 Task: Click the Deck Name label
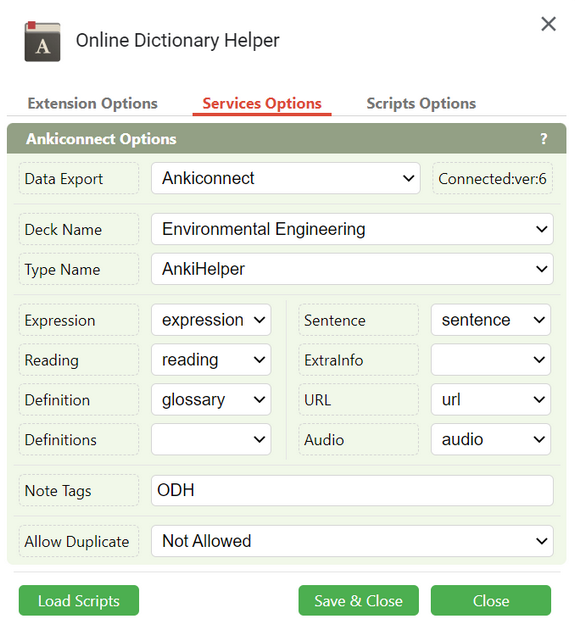coord(79,229)
